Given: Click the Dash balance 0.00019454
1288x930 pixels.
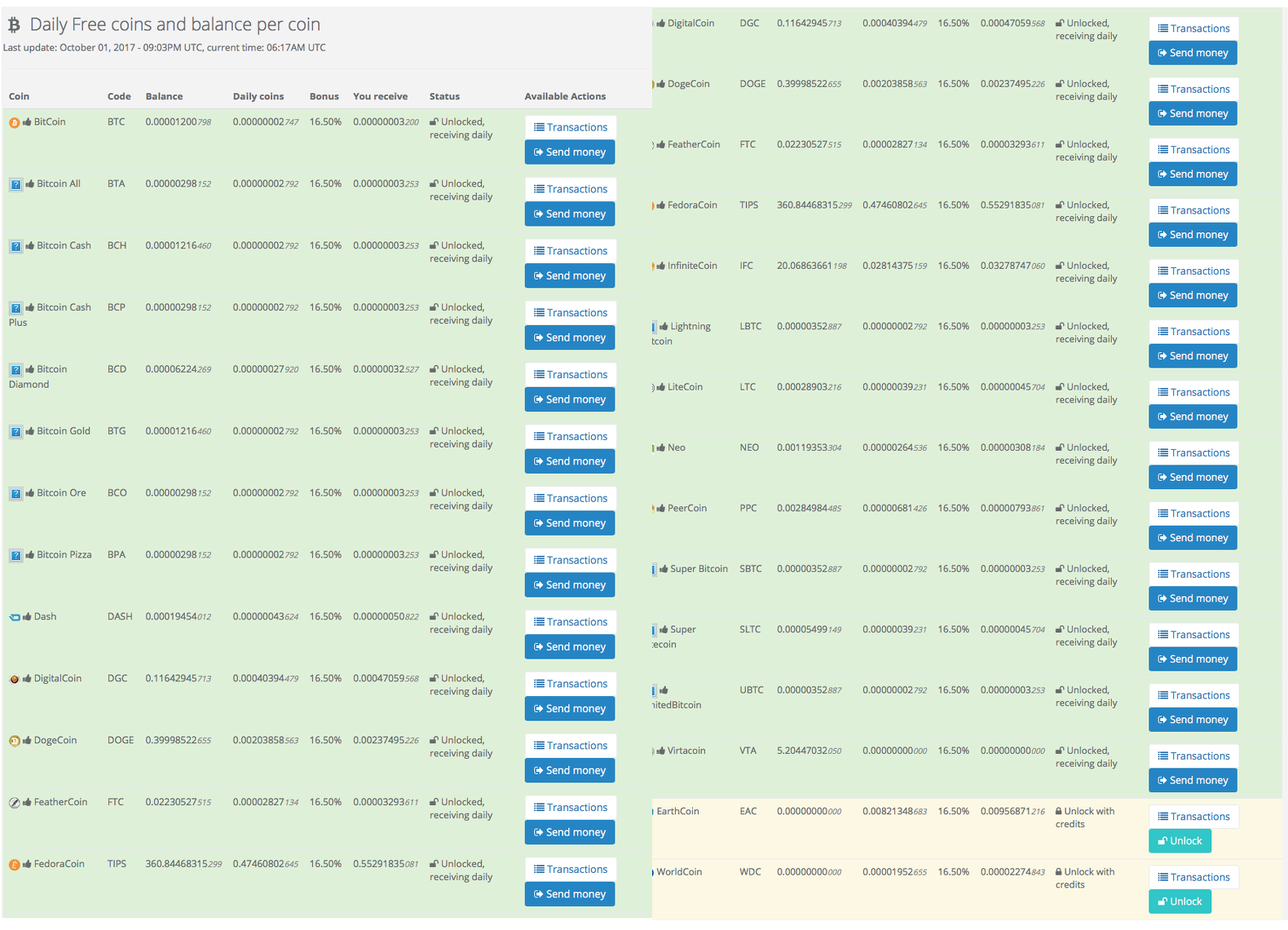Looking at the screenshot, I should (x=178, y=617).
